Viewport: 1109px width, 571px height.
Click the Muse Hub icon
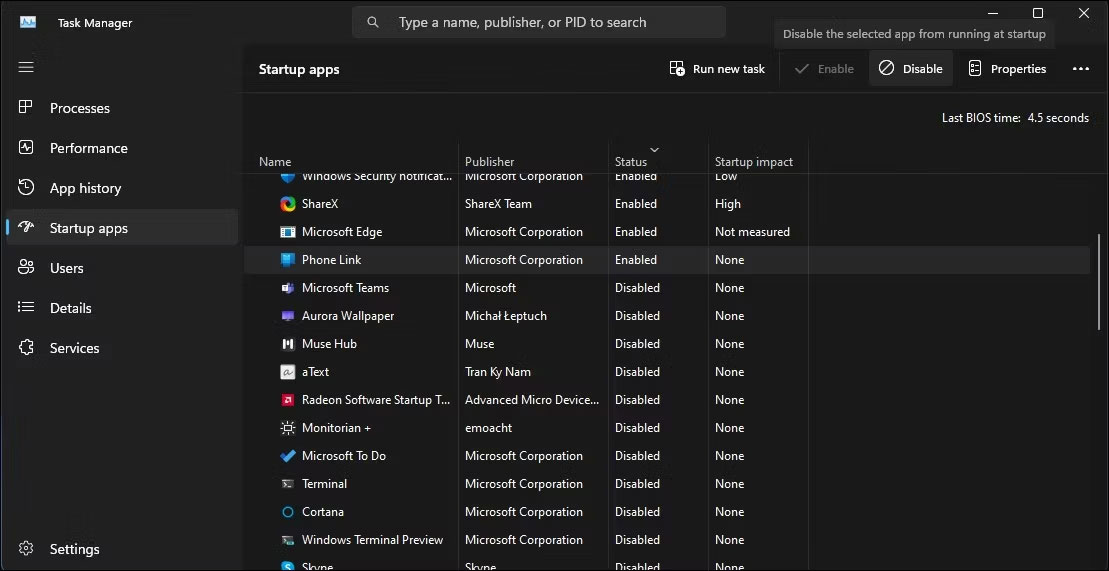coord(288,344)
